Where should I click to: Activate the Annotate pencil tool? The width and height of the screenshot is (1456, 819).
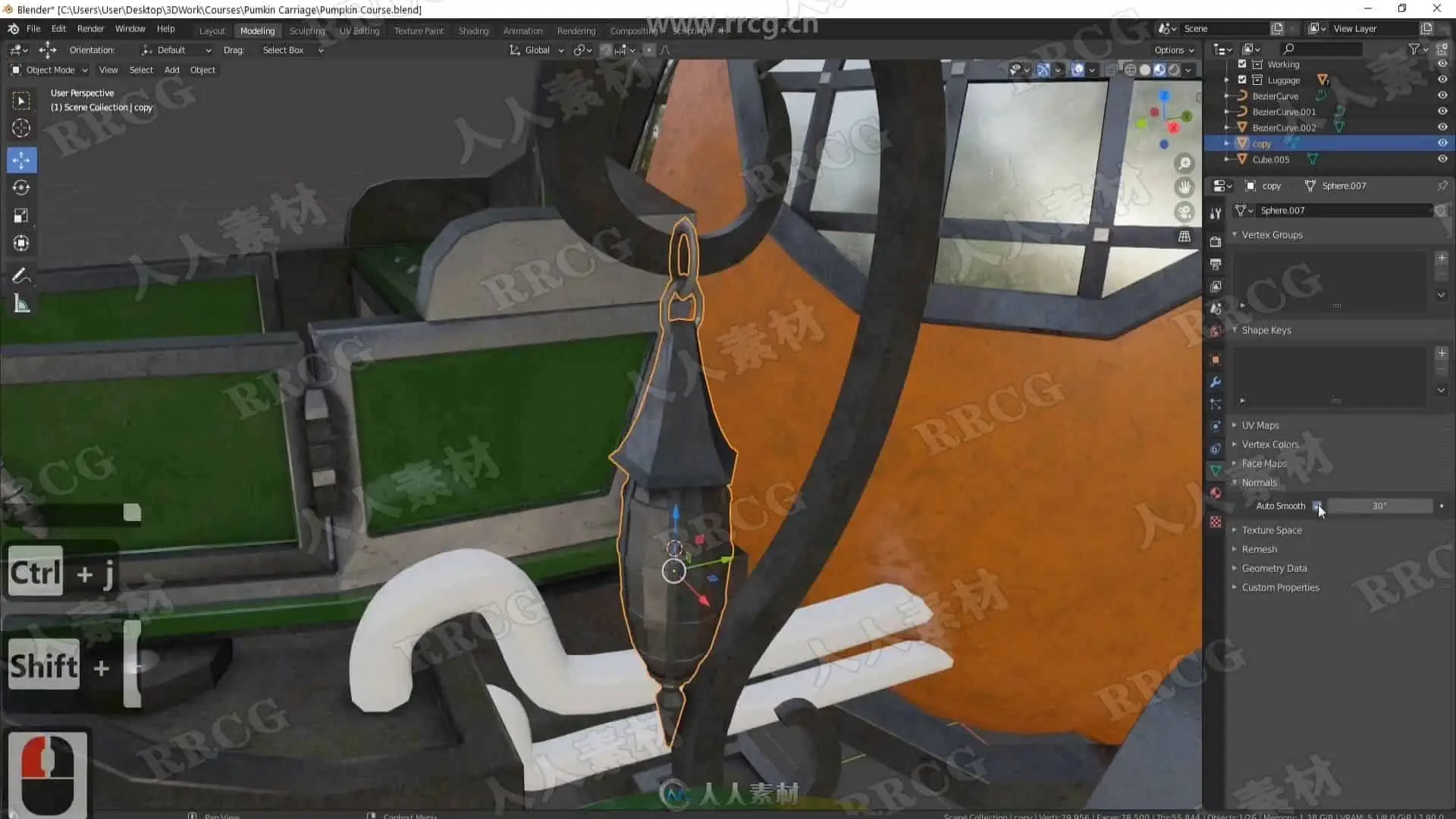(x=21, y=276)
